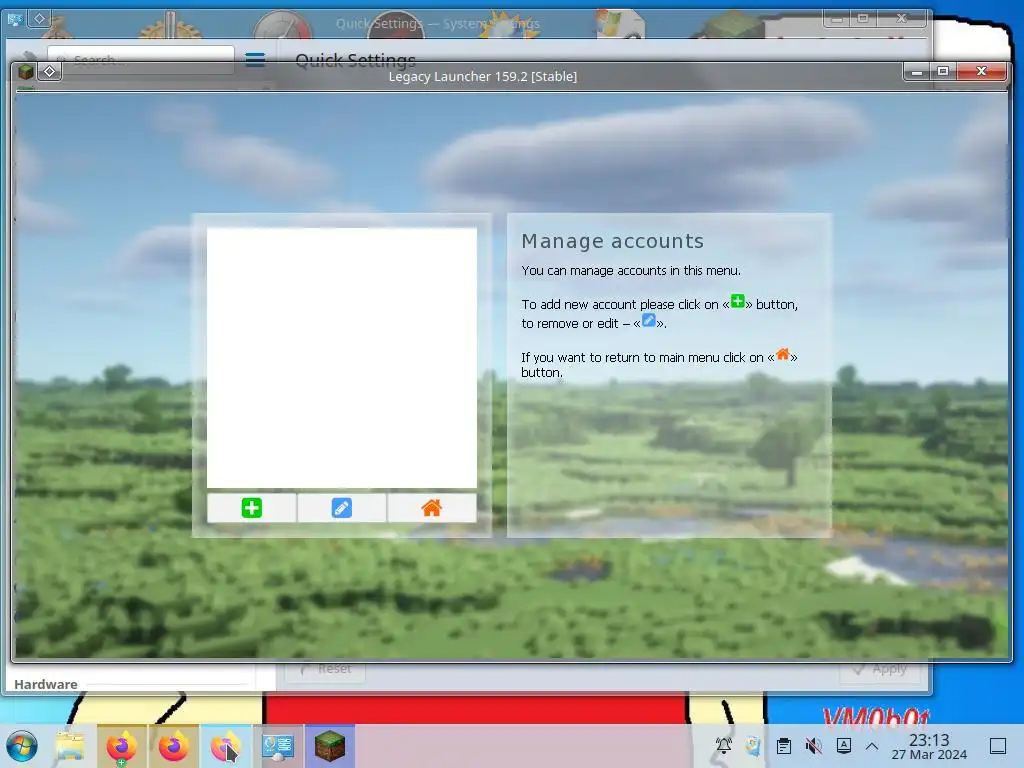Open hamburger menu in Quick Settings window
The image size is (1024, 768).
(x=255, y=60)
